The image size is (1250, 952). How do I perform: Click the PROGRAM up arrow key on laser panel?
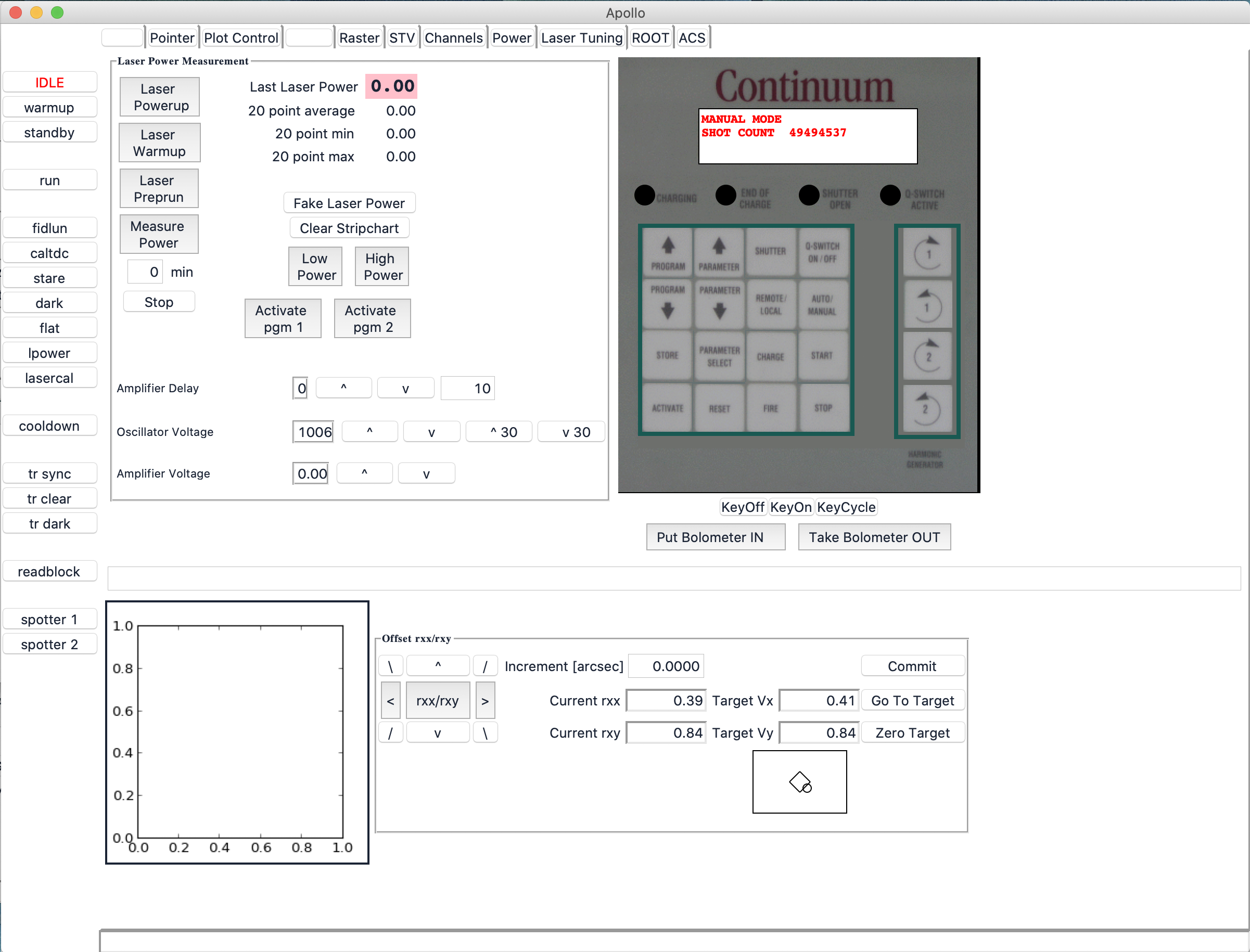pyautogui.click(x=668, y=253)
